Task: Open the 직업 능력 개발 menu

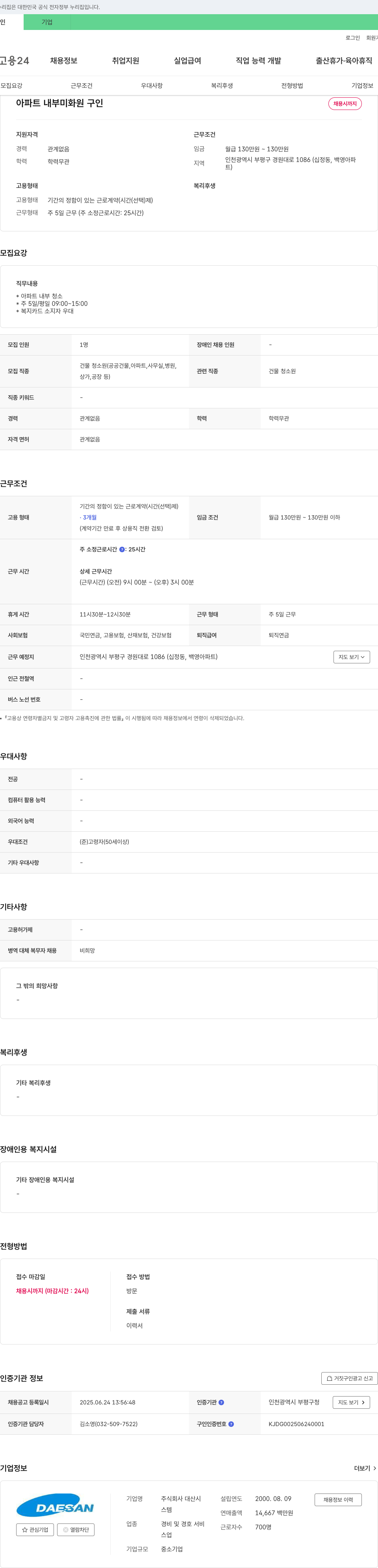Action: pyautogui.click(x=258, y=61)
